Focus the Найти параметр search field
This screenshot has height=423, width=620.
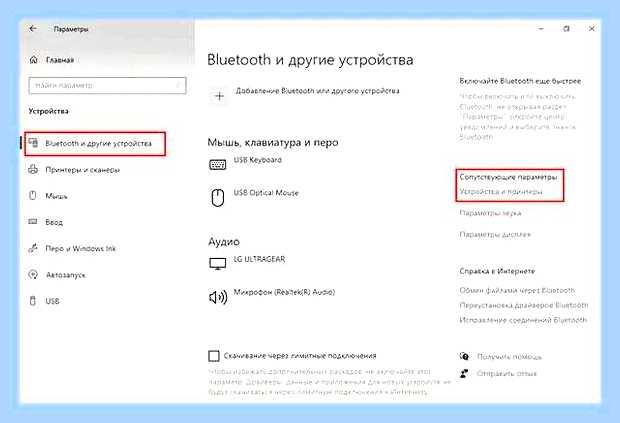tap(107, 85)
